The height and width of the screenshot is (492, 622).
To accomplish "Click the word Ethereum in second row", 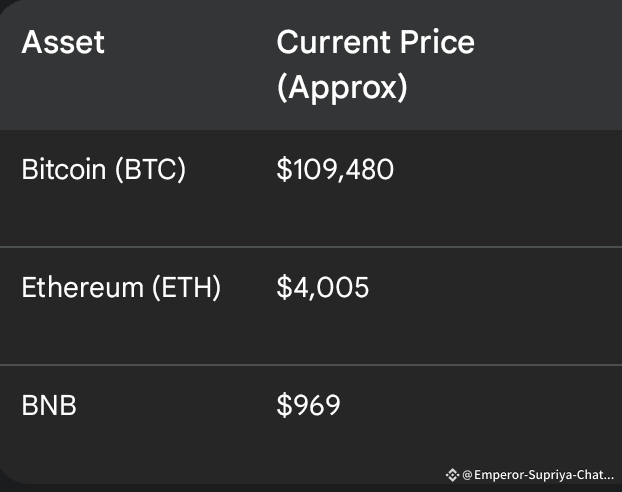I will coord(83,288).
